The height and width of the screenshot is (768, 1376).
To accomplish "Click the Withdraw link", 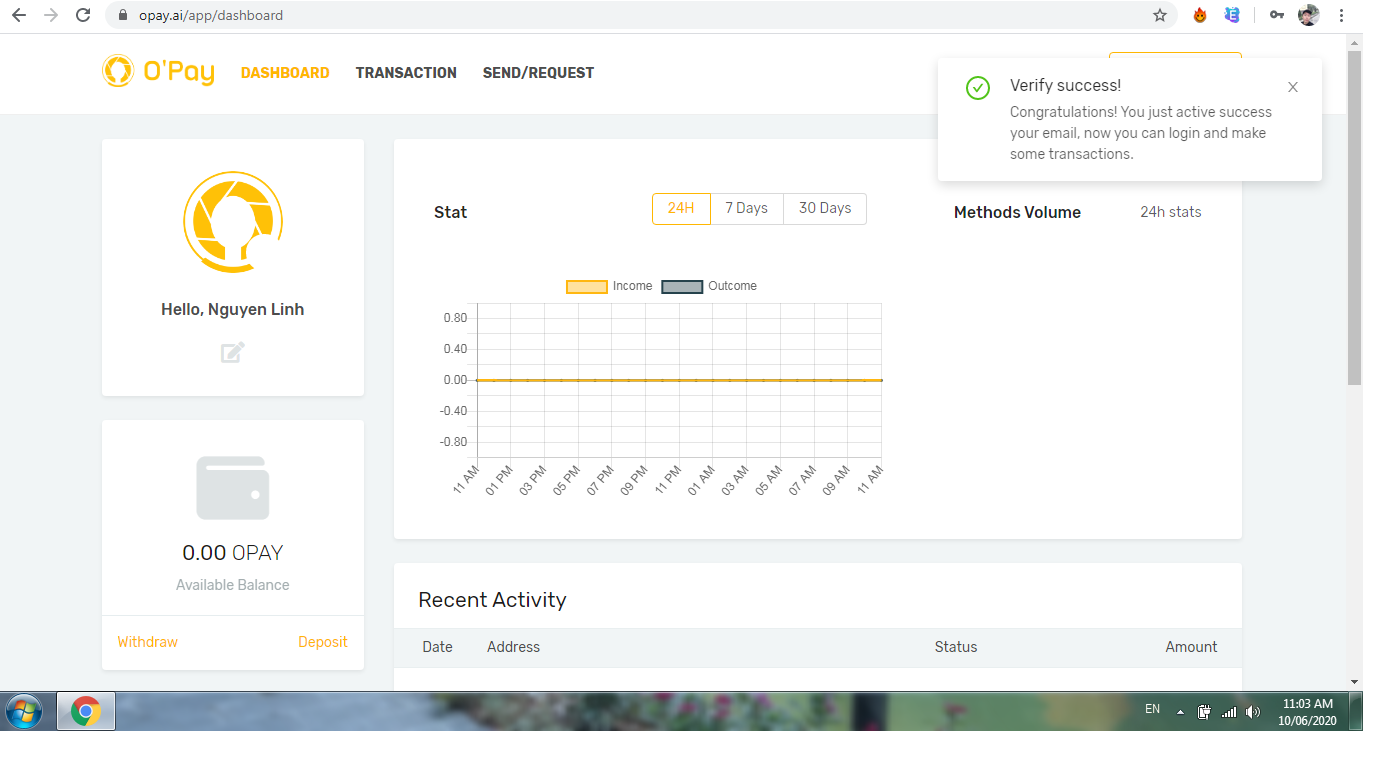I will click(147, 642).
